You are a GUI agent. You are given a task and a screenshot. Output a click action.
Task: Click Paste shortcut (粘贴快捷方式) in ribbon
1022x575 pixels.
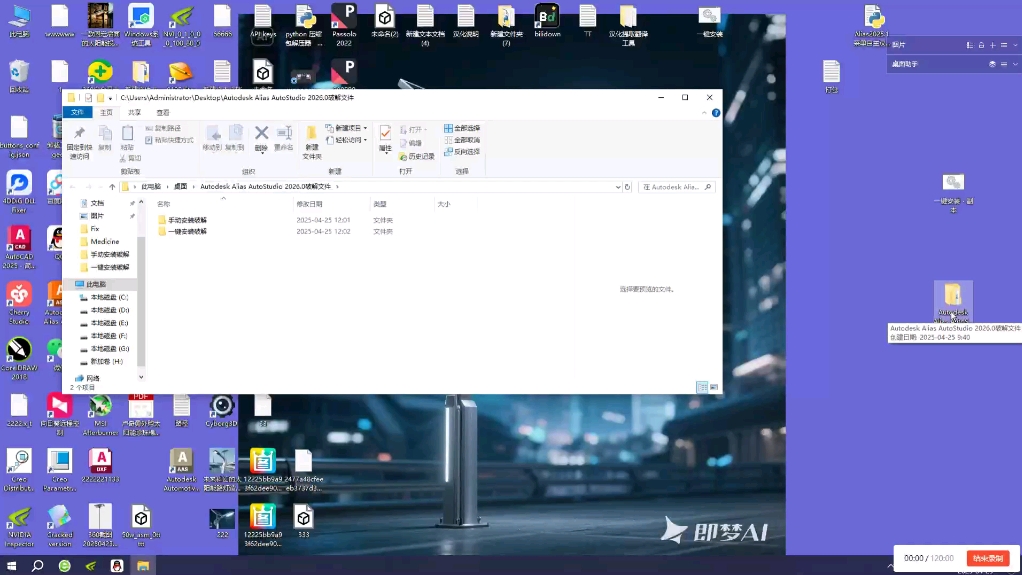[x=169, y=140]
